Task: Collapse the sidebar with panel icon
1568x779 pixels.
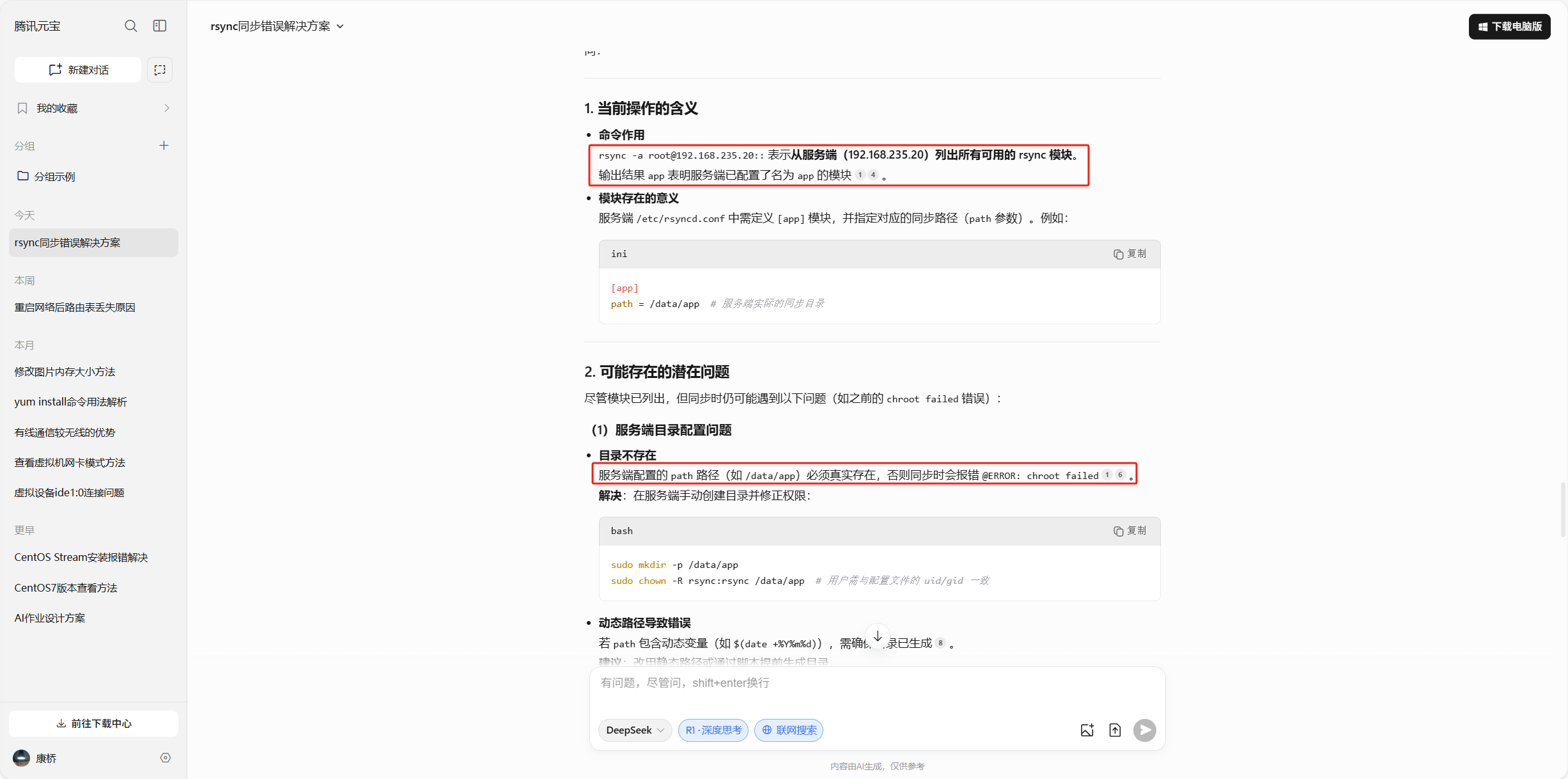Action: click(160, 26)
